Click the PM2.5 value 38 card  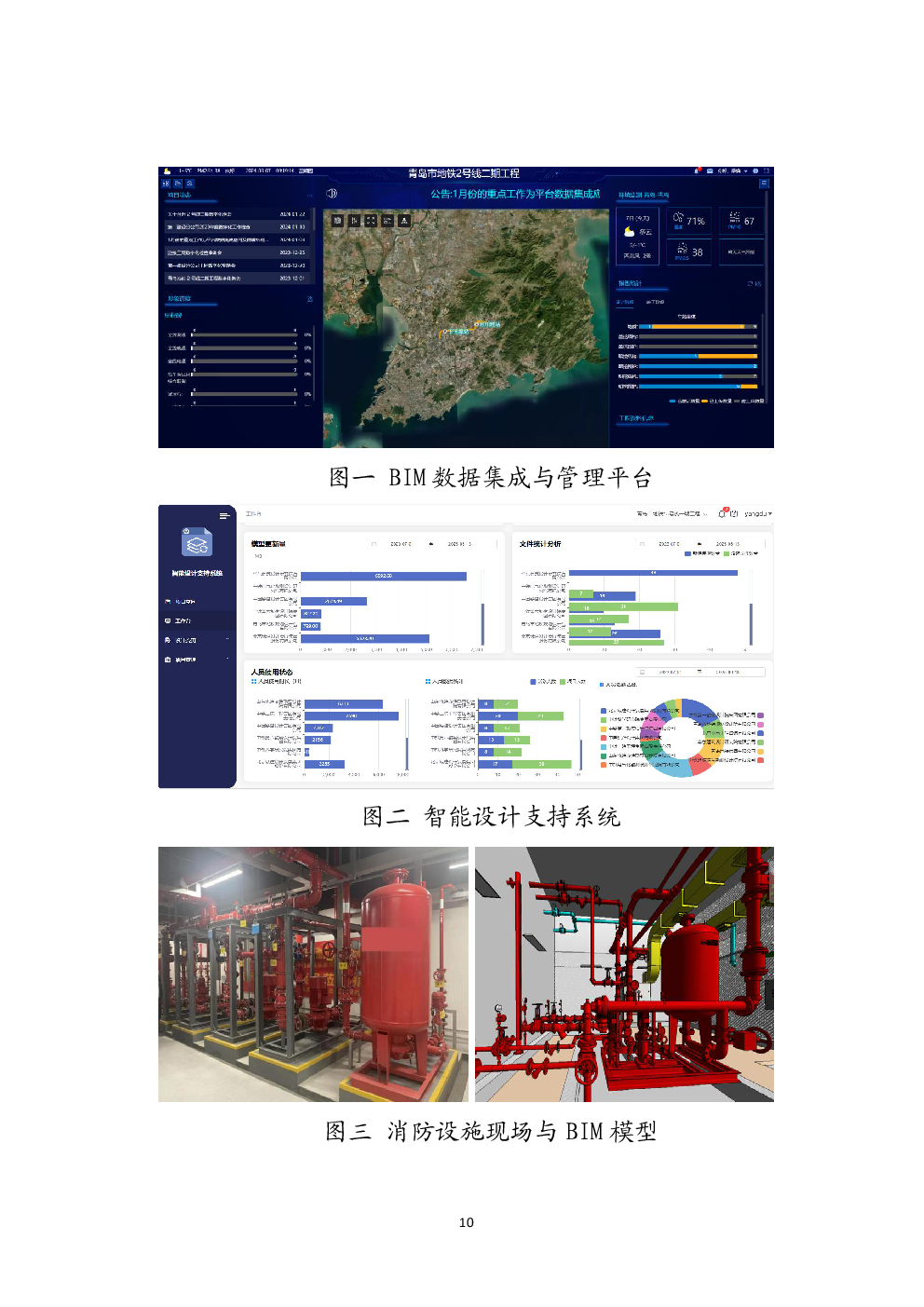[689, 252]
